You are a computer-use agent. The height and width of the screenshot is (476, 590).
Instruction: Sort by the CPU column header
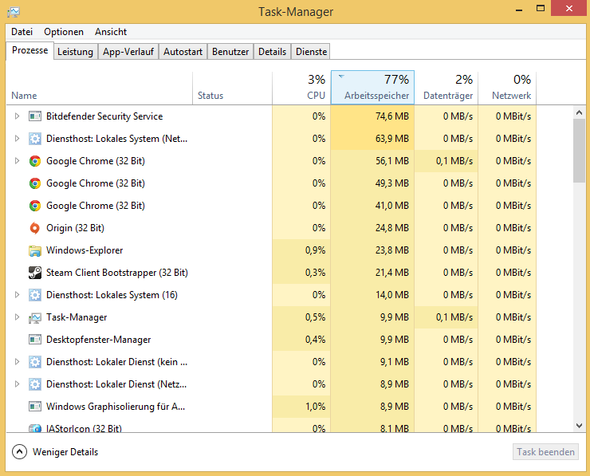pos(301,88)
